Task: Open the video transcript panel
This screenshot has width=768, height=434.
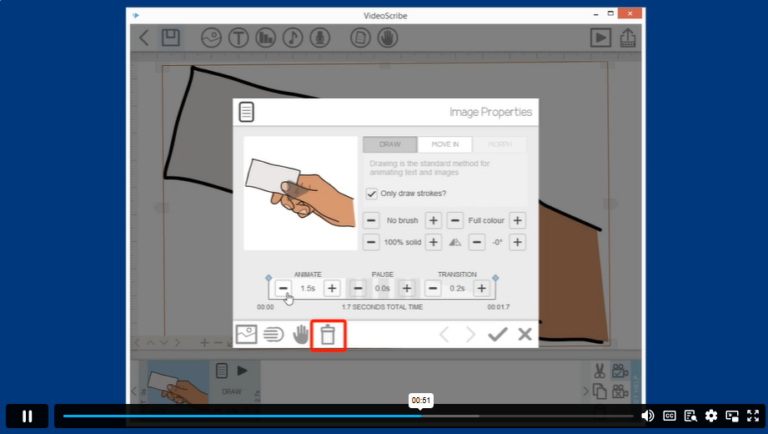Action: pos(690,416)
